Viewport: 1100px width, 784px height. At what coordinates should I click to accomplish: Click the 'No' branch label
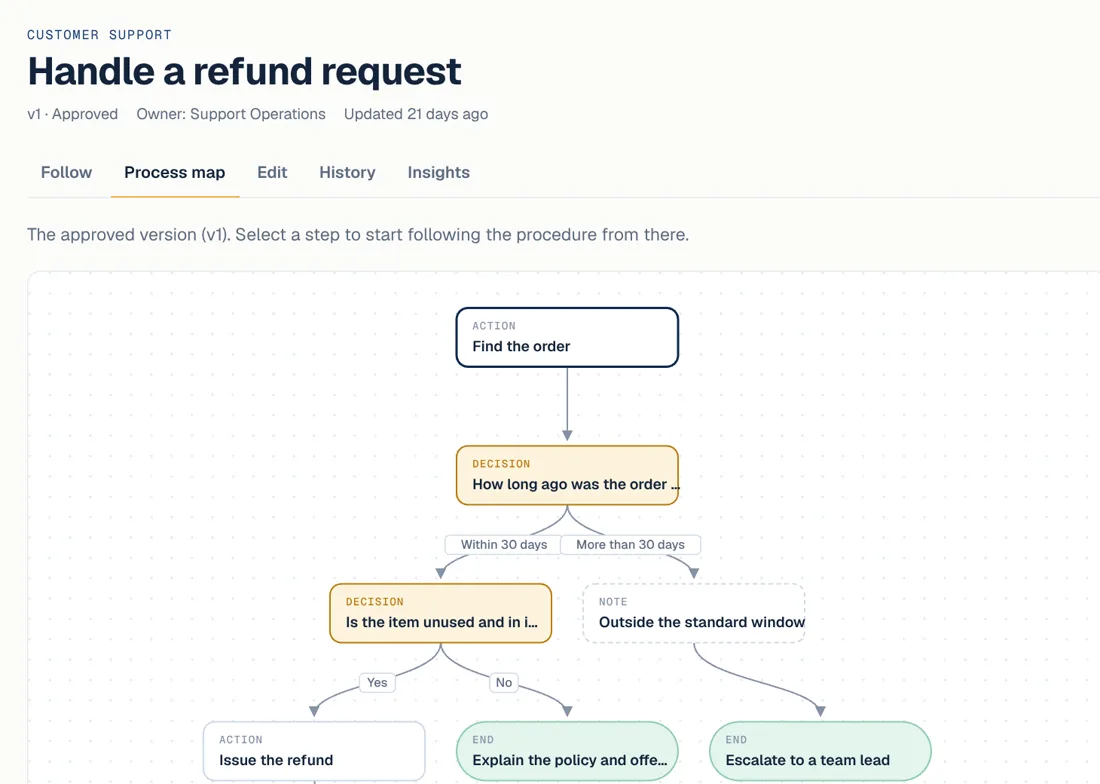(504, 682)
